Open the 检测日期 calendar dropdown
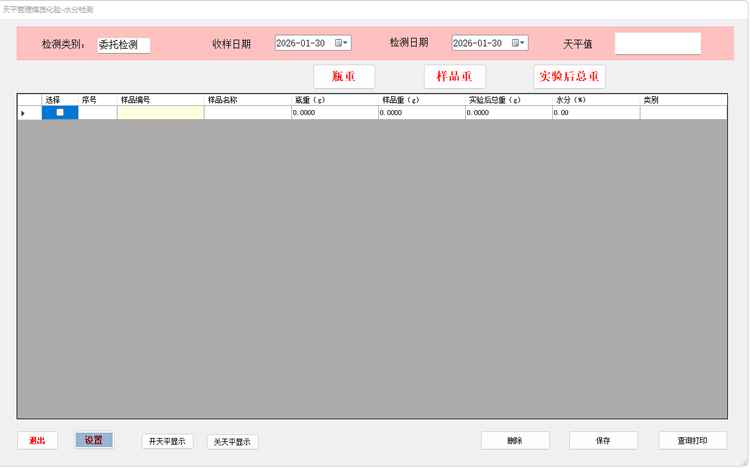The width and height of the screenshot is (750, 468). (519, 43)
